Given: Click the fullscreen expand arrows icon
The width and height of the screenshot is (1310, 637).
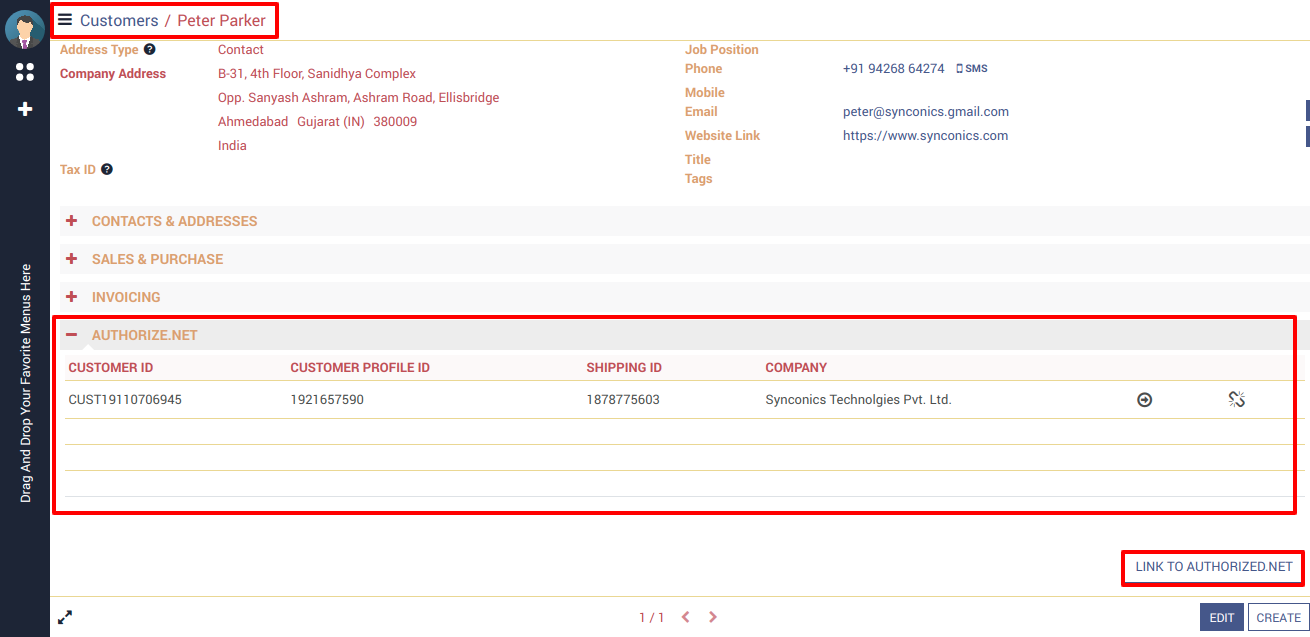Looking at the screenshot, I should 65,618.
